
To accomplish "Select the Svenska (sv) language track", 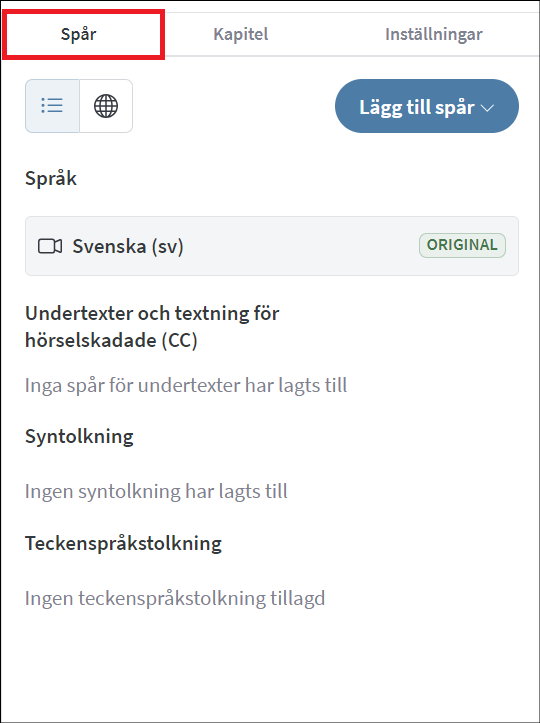I will pos(272,246).
